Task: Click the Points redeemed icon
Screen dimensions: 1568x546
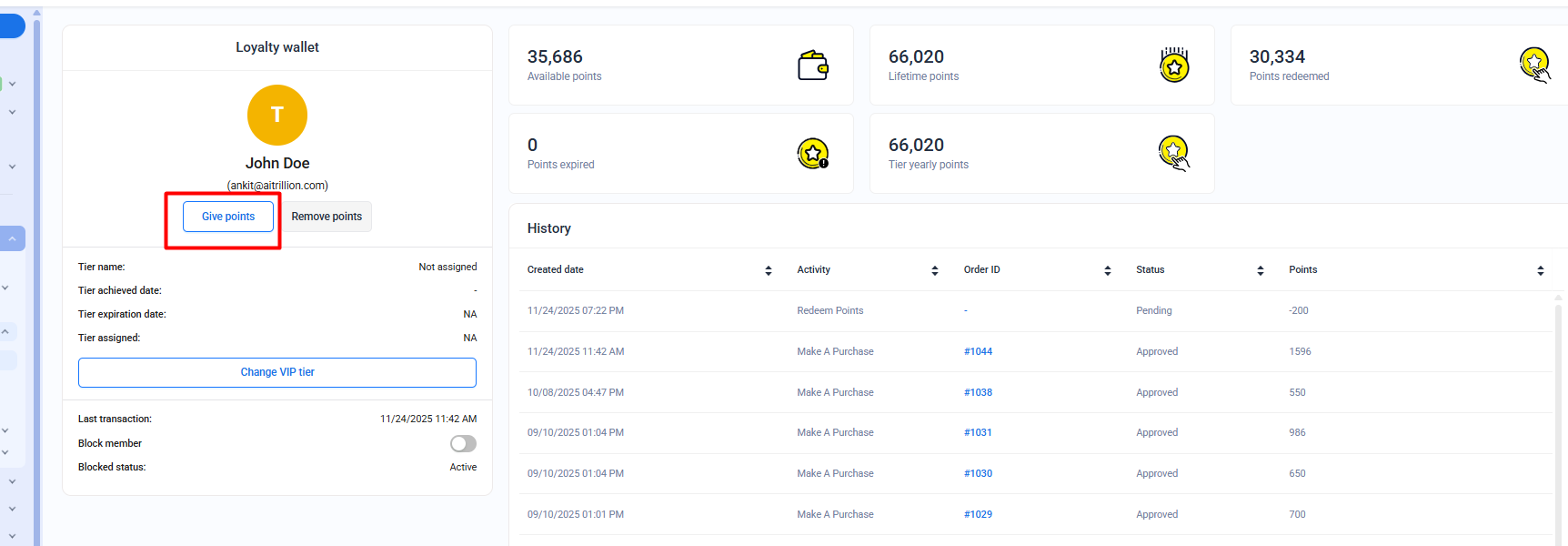Action: coord(1534,66)
